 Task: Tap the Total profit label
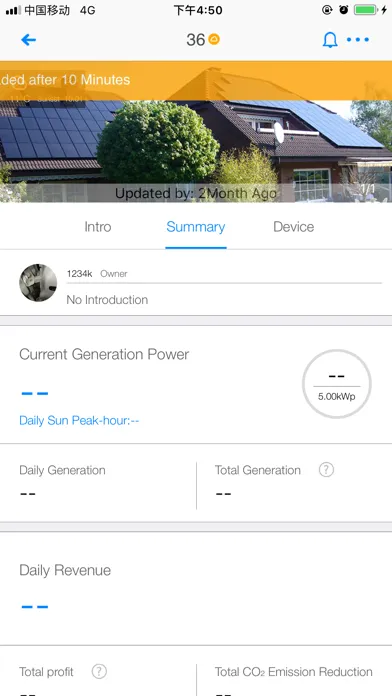46,672
